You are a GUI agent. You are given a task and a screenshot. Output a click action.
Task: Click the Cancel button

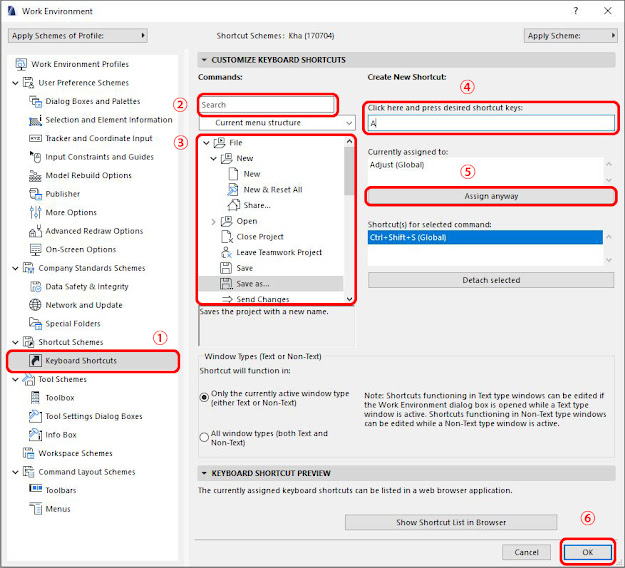(x=526, y=552)
